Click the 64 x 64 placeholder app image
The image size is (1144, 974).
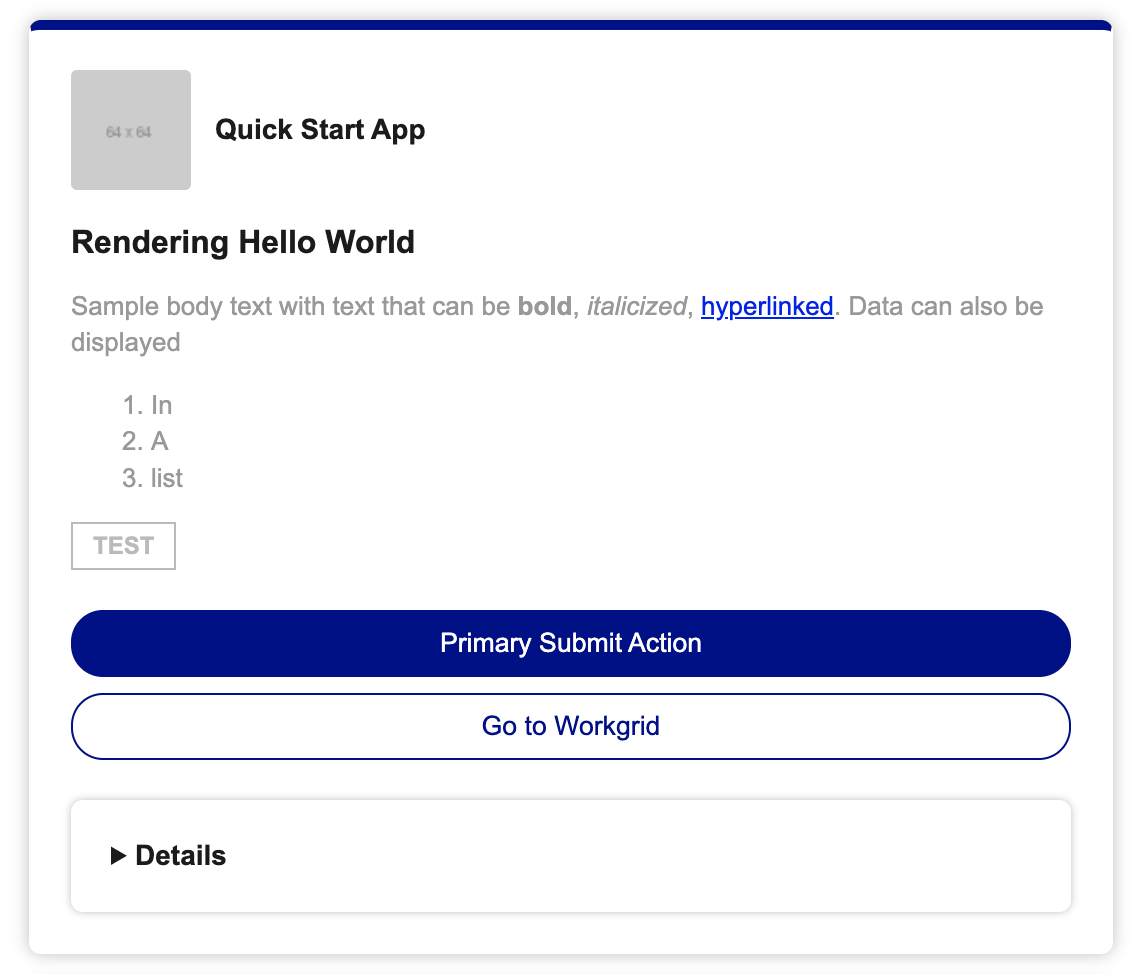[x=130, y=130]
